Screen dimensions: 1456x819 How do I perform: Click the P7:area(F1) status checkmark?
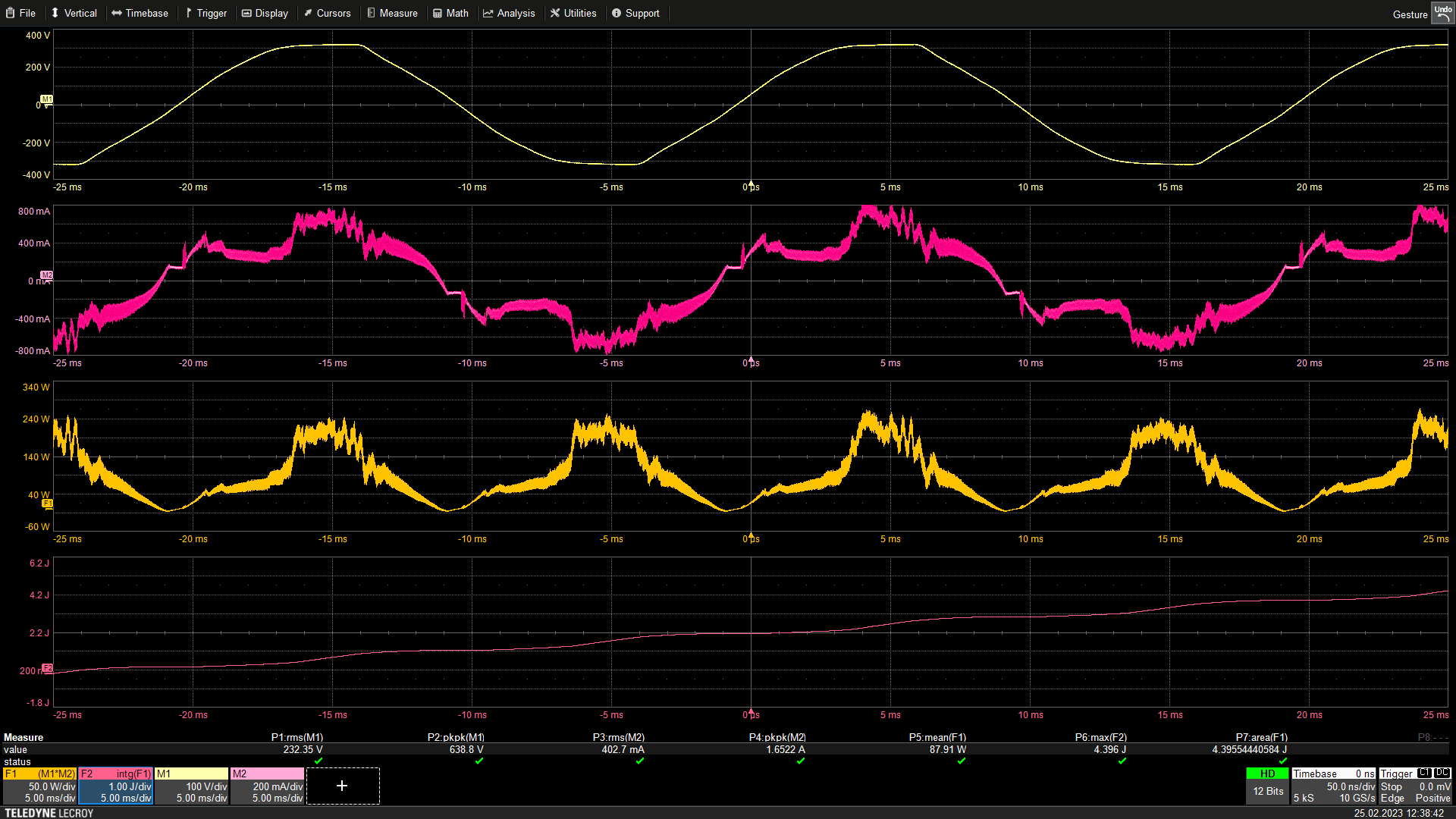[x=1283, y=761]
